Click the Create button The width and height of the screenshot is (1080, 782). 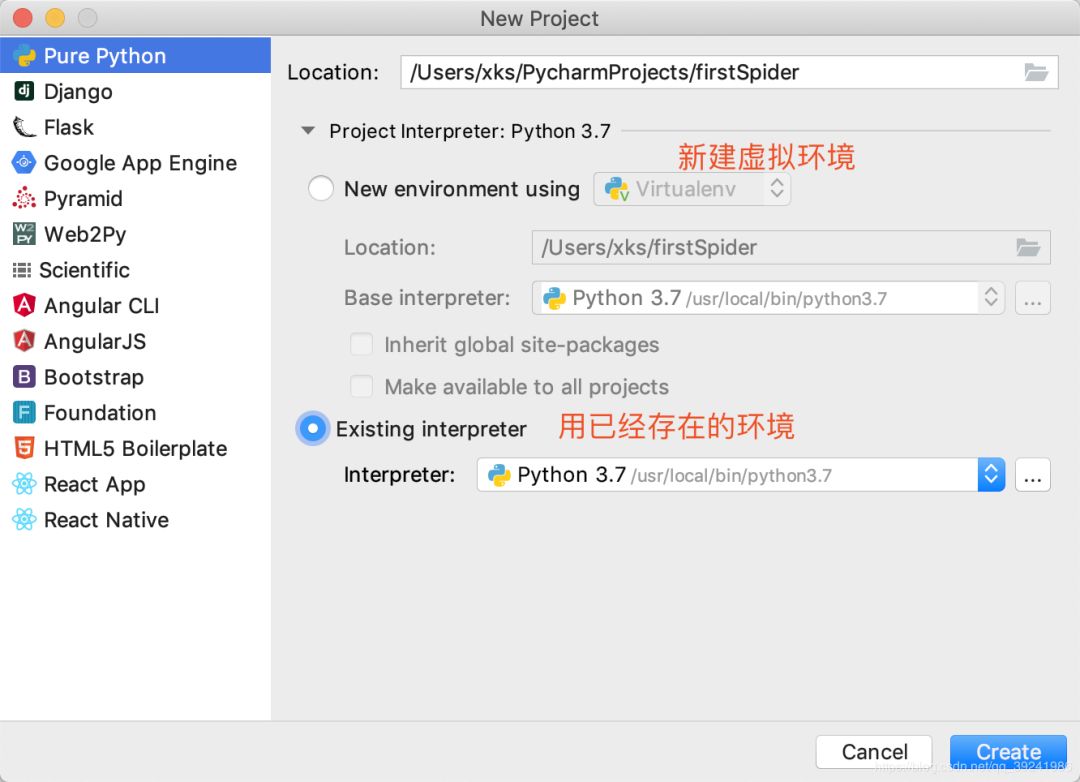[1008, 752]
